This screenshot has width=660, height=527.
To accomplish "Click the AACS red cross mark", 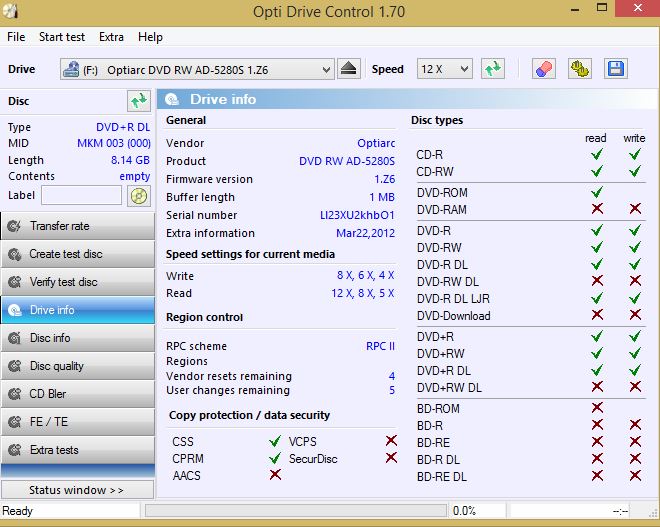I will (x=275, y=475).
